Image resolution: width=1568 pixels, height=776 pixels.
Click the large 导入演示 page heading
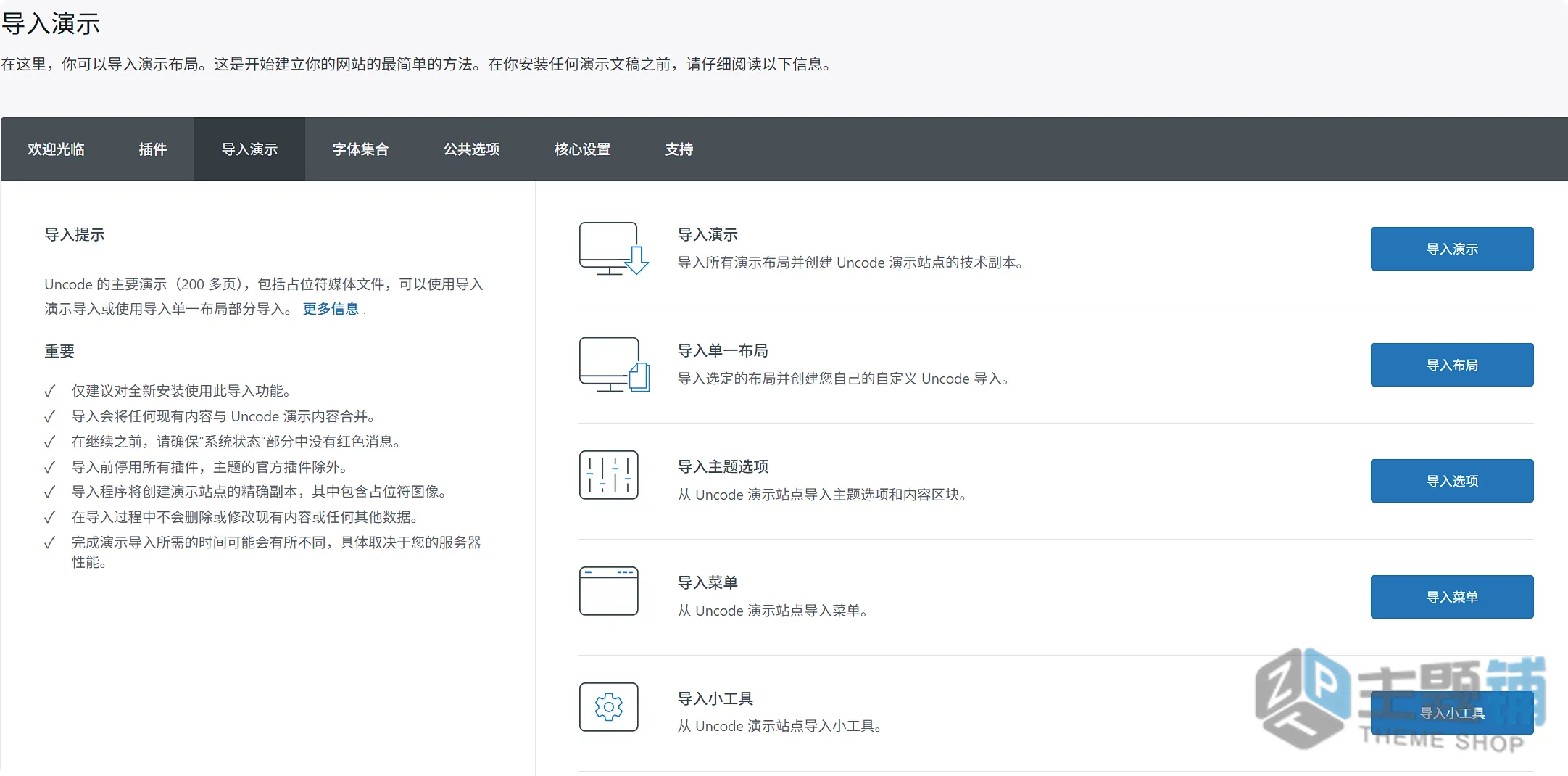[x=51, y=24]
